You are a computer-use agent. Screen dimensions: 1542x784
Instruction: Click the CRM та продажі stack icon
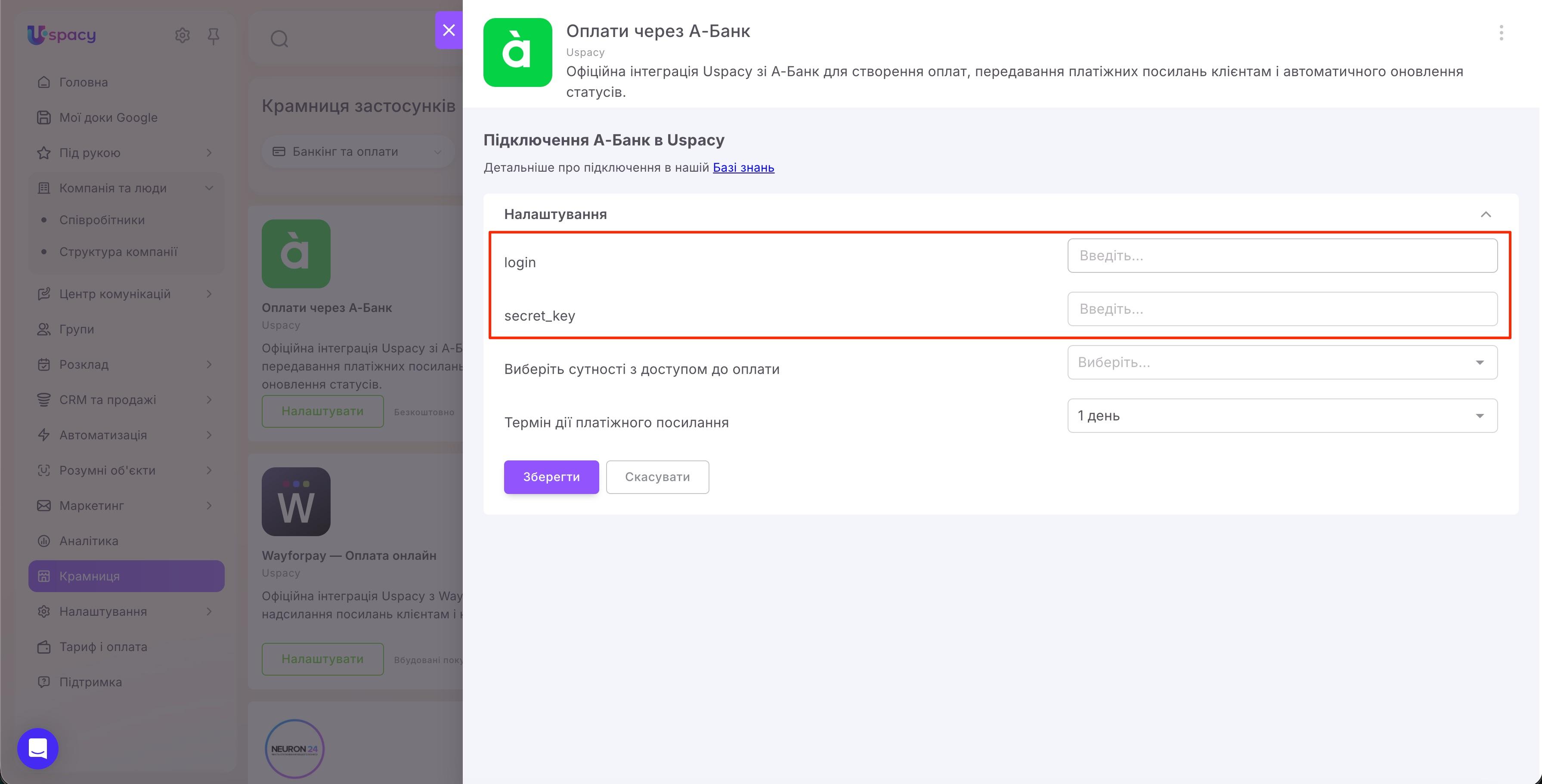(x=44, y=400)
